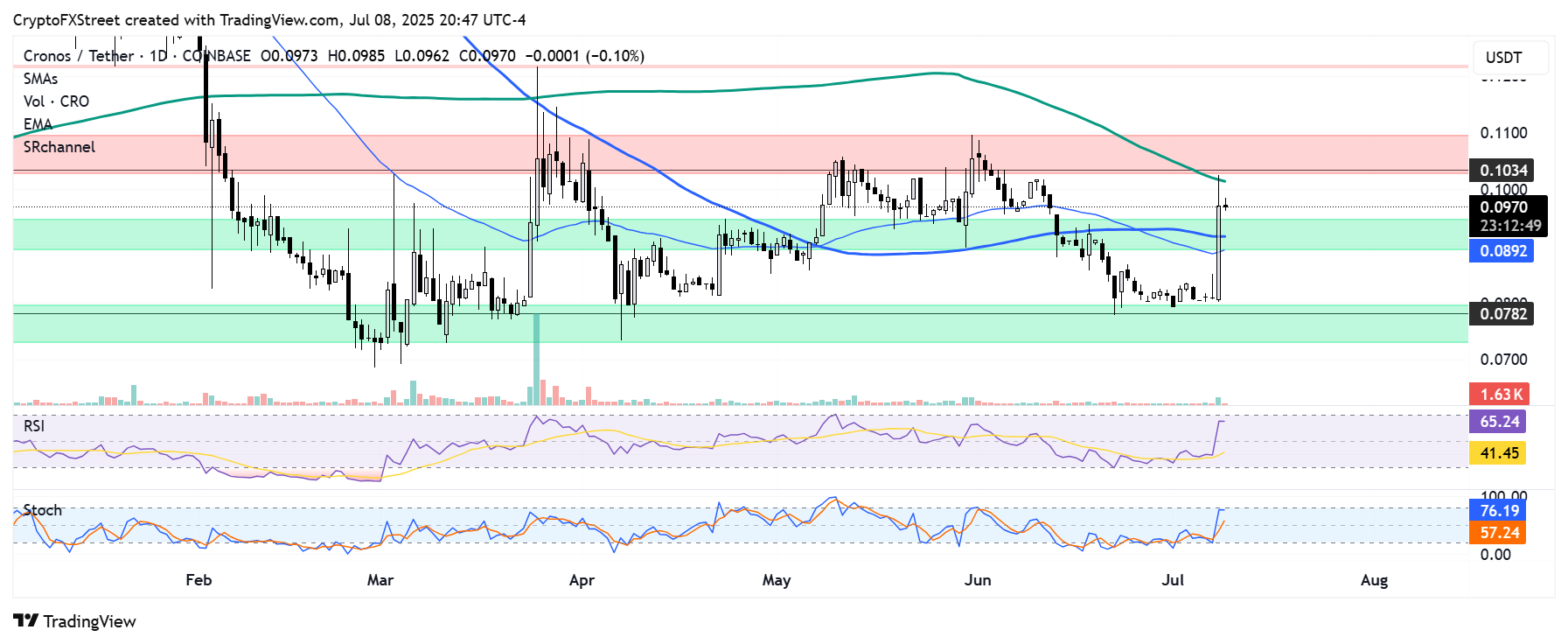Select the EMA indicator label
Image resolution: width=1568 pixels, height=644 pixels.
click(x=38, y=124)
